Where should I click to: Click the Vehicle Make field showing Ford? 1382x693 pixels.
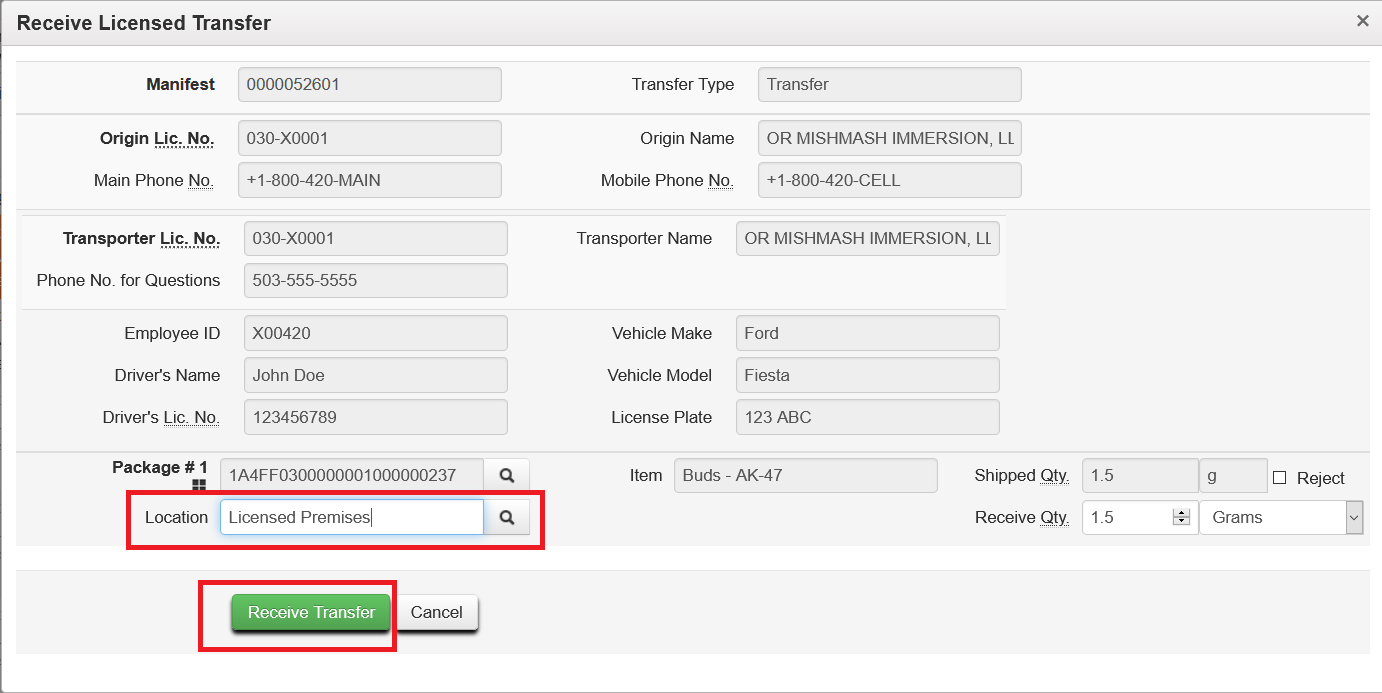pyautogui.click(x=868, y=334)
